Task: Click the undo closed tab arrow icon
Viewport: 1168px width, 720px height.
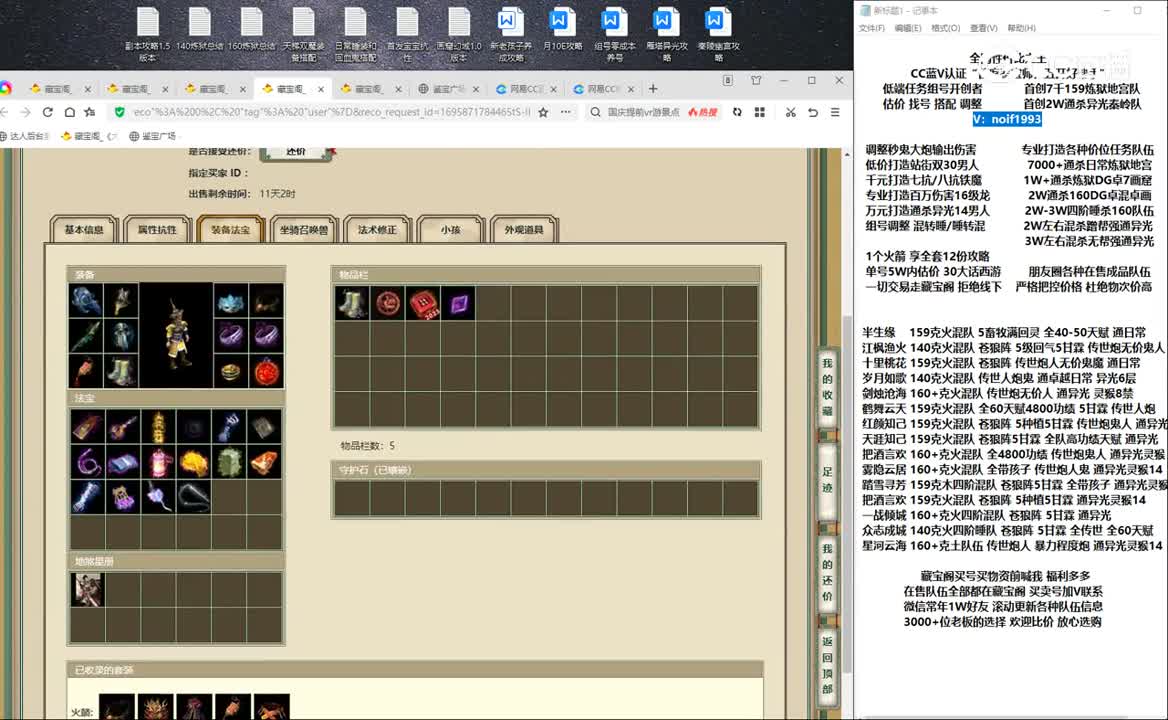Action: [813, 112]
